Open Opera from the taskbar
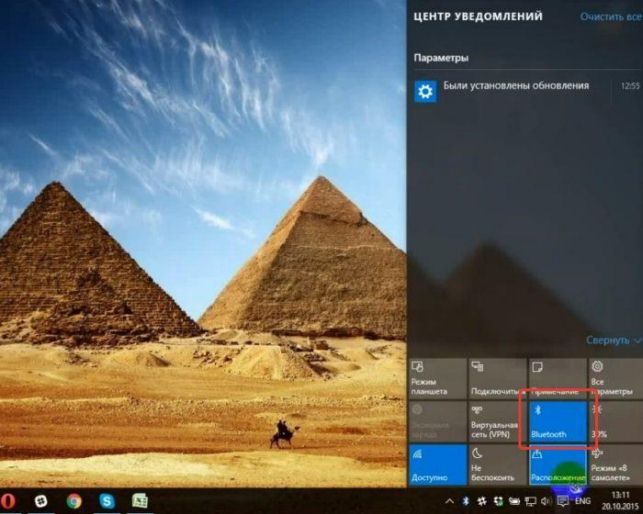The width and height of the screenshot is (643, 514). tap(8, 501)
